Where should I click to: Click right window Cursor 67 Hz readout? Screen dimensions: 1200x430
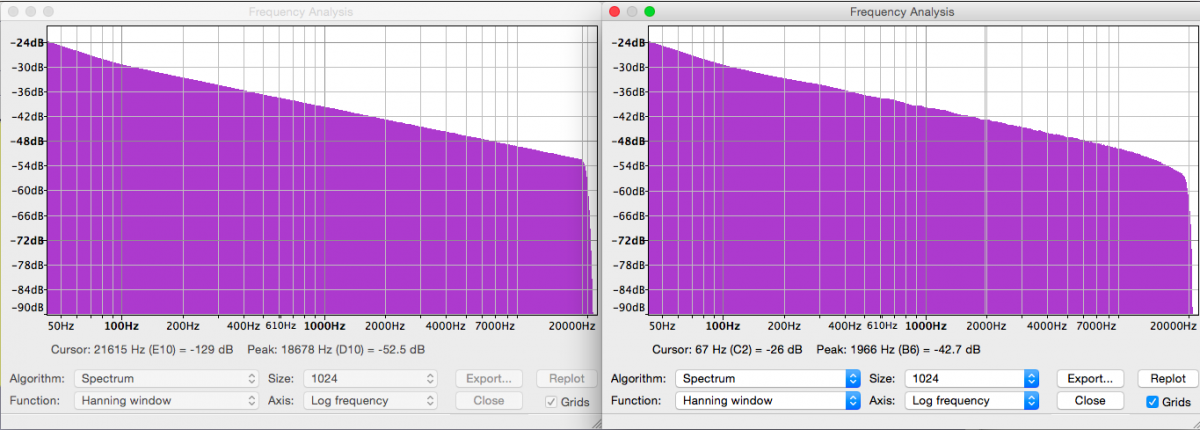(727, 350)
